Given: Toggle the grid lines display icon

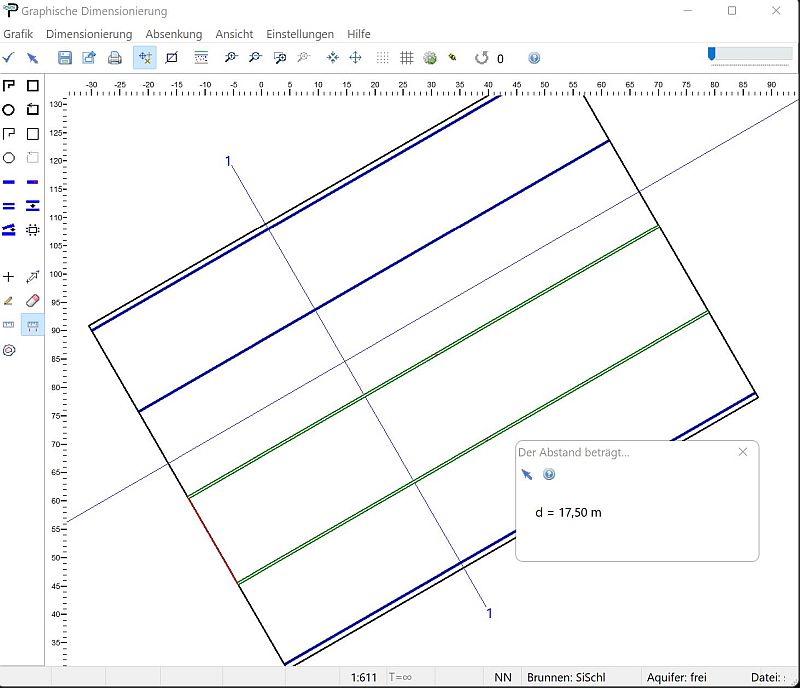Looking at the screenshot, I should click(407, 58).
